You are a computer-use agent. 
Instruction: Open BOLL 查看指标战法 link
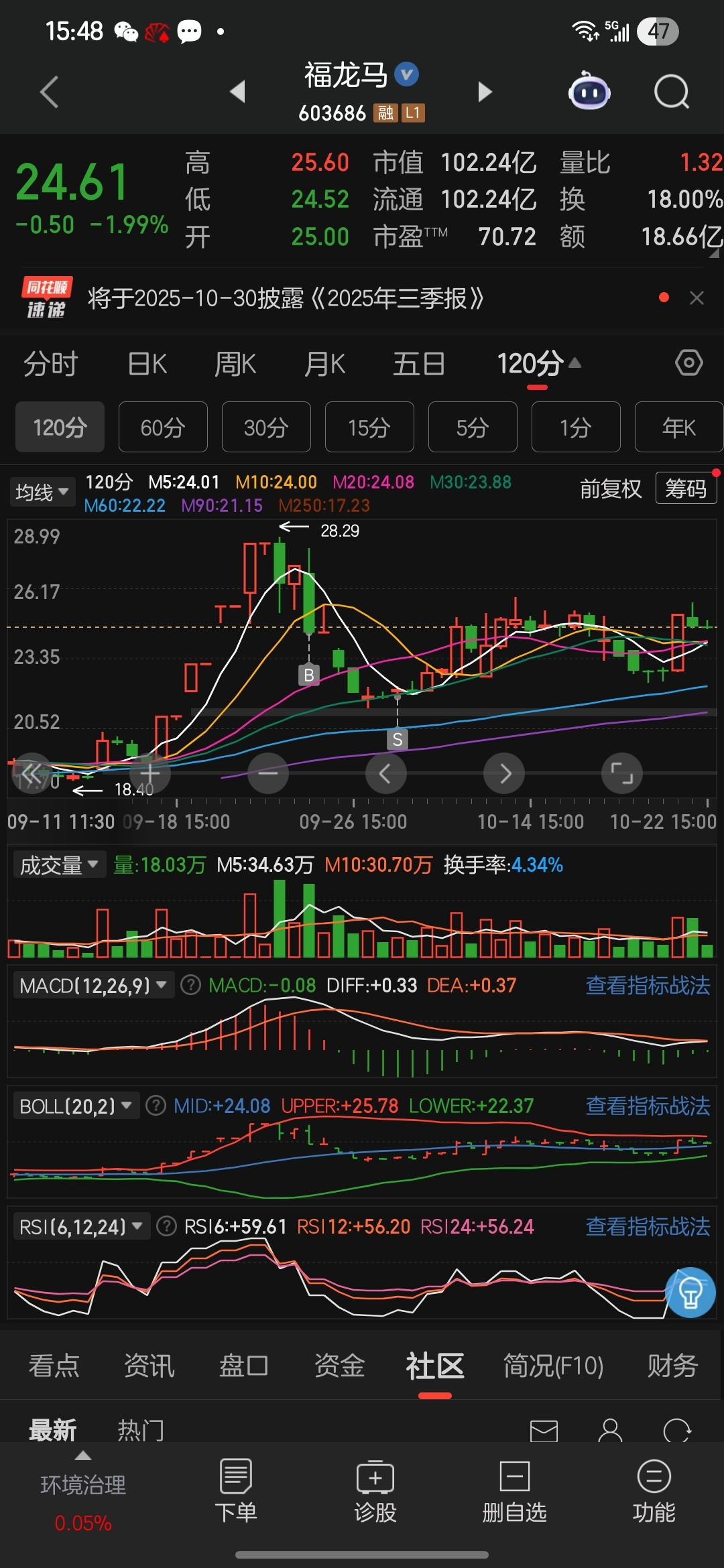tap(648, 1106)
